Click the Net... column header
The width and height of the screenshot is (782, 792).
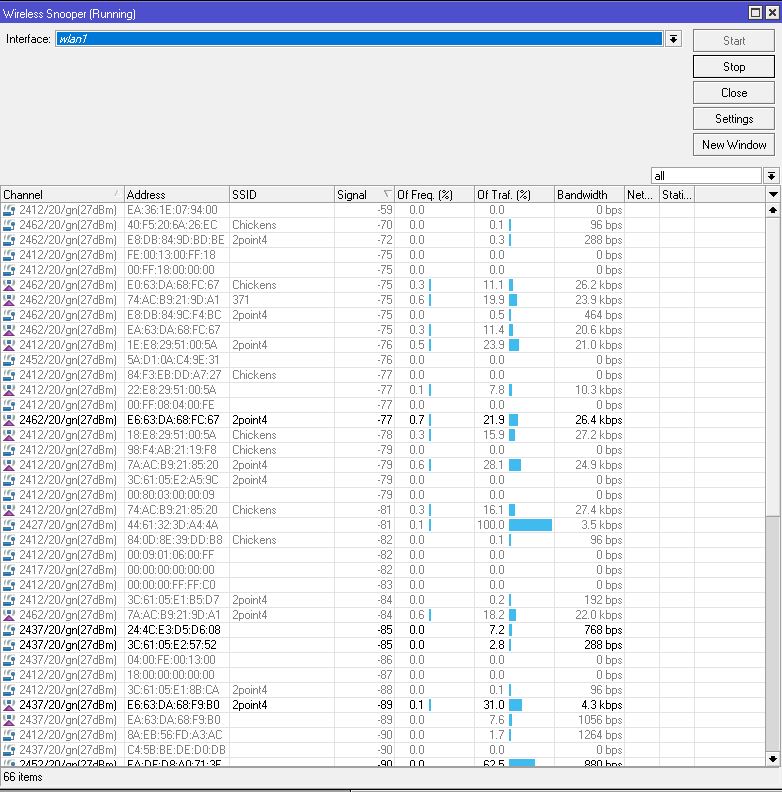[x=642, y=194]
